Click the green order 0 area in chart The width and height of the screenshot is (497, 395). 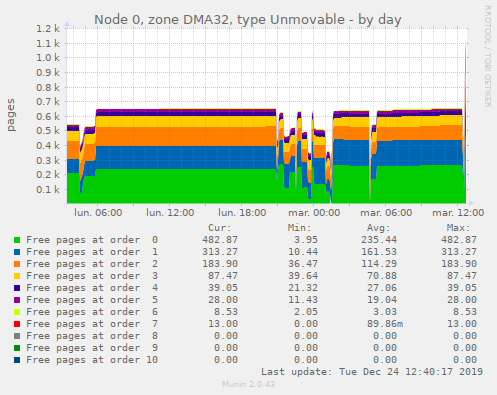[x=187, y=187]
